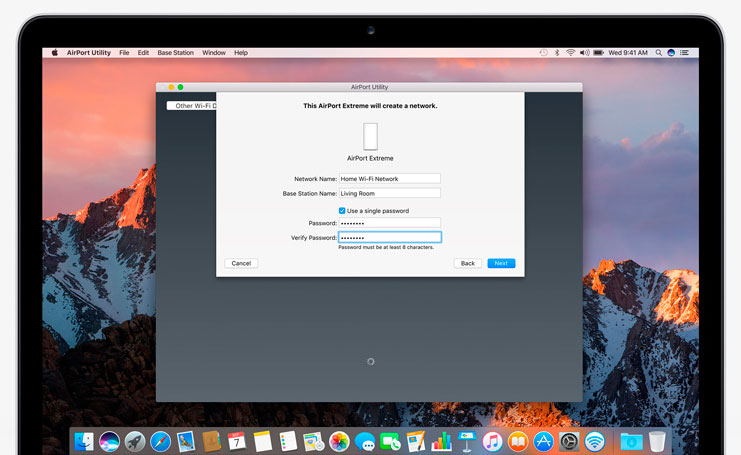Image resolution: width=741 pixels, height=455 pixels.
Task: Open Notification Center list icon
Action: pos(684,52)
